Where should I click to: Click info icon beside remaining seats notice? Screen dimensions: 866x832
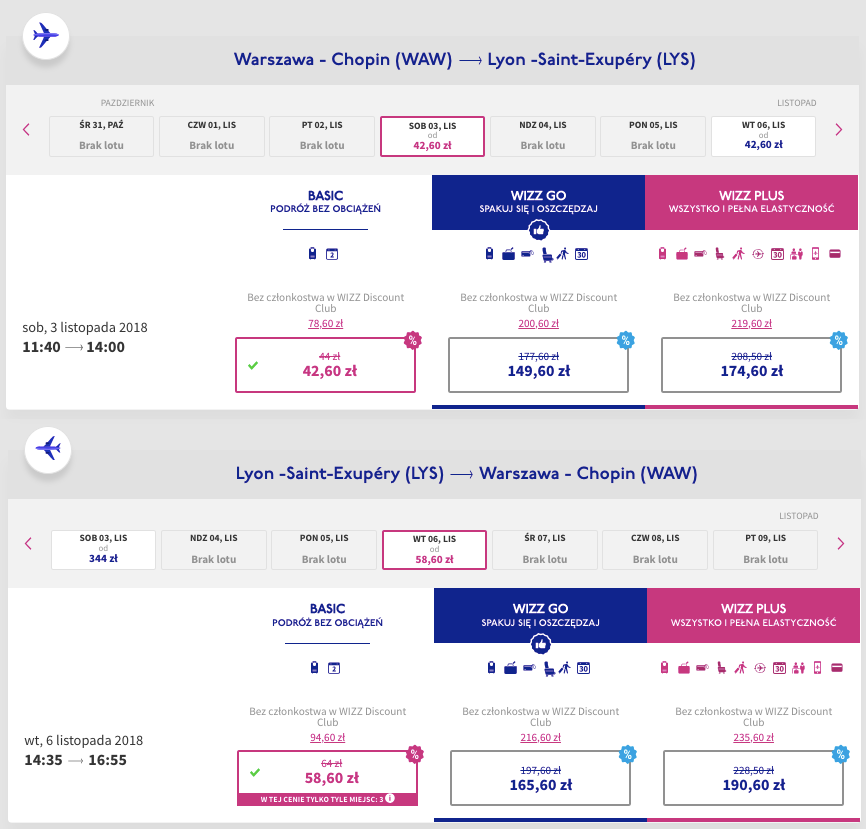[x=389, y=798]
